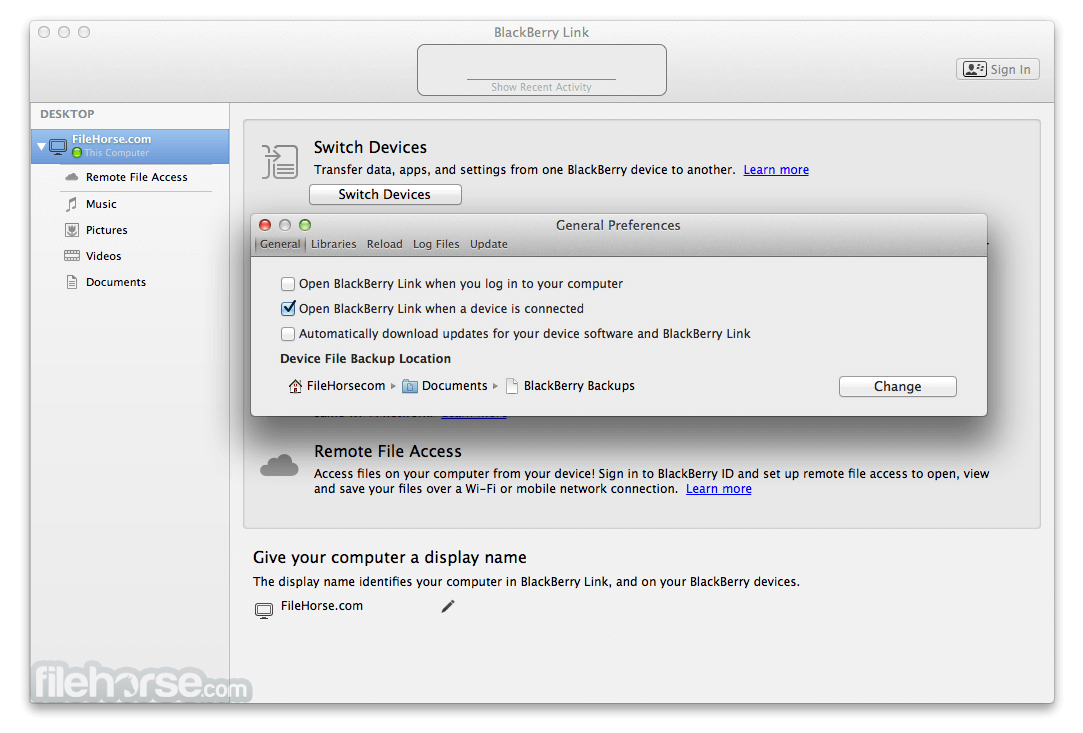Select Pictures in the sidebar

click(106, 230)
